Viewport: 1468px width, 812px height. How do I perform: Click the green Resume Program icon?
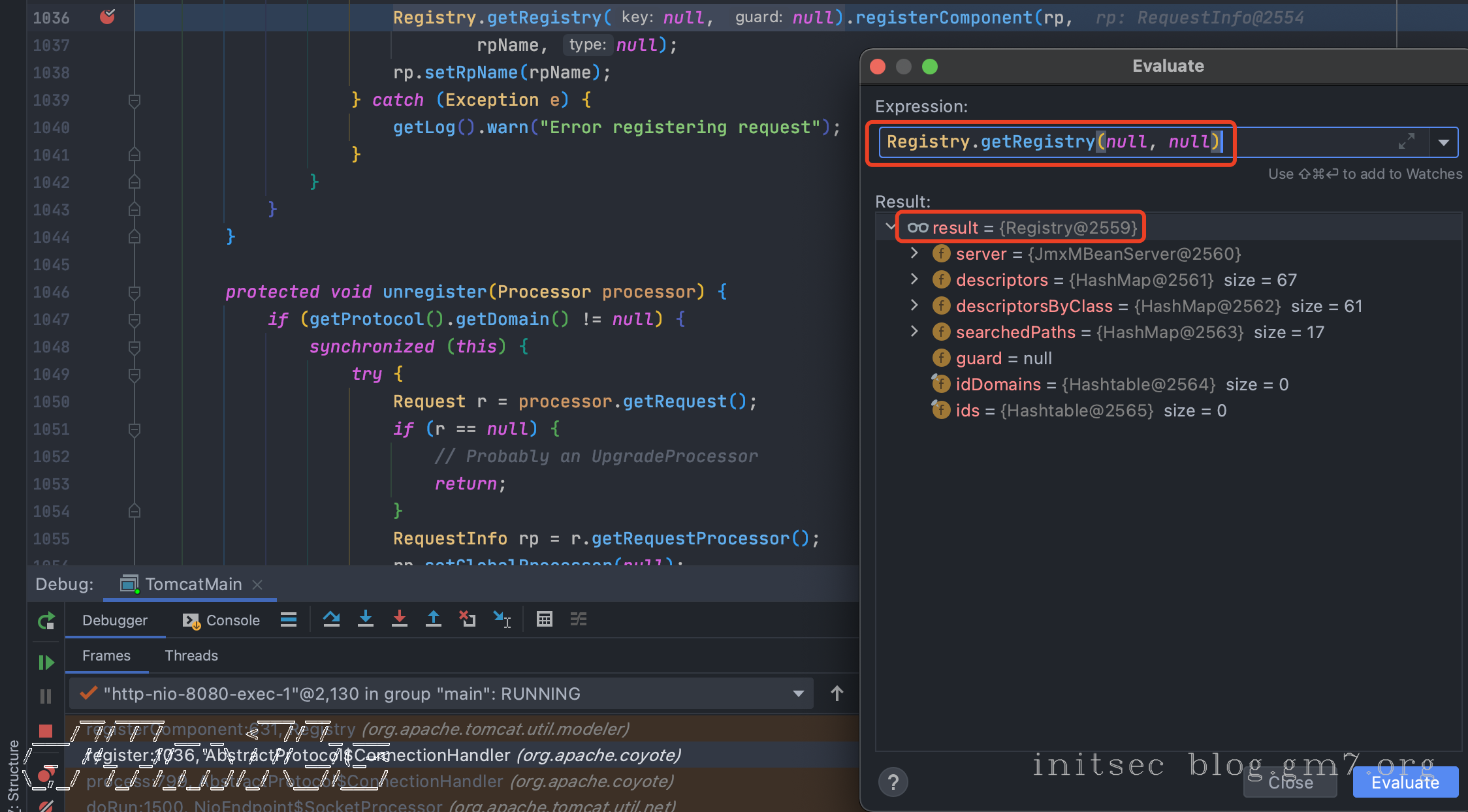click(46, 663)
